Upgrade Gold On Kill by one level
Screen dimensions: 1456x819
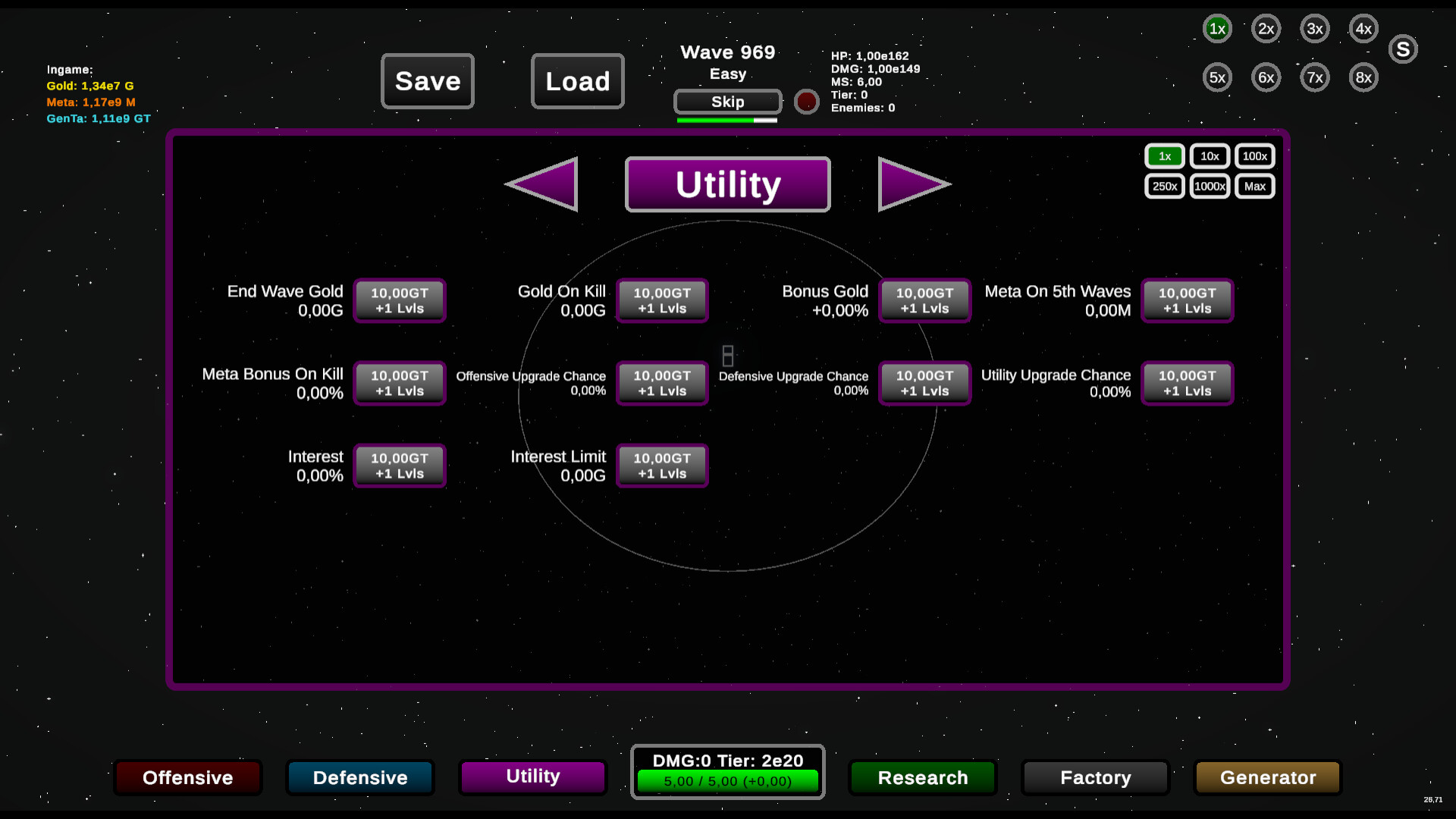click(x=662, y=300)
